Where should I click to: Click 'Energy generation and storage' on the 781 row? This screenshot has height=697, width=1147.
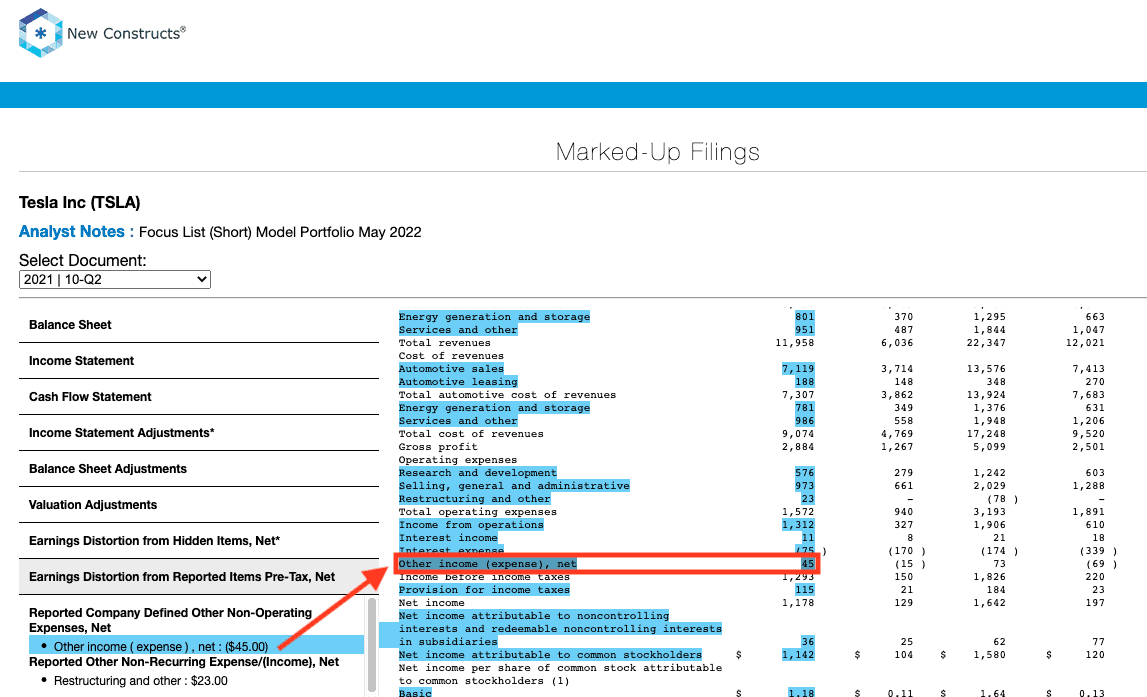pos(494,408)
